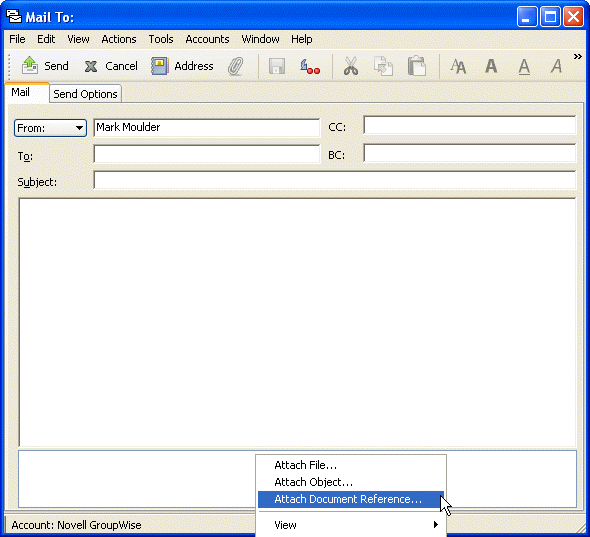Click the font change AA icon
The width and height of the screenshot is (590, 537).
[x=458, y=67]
